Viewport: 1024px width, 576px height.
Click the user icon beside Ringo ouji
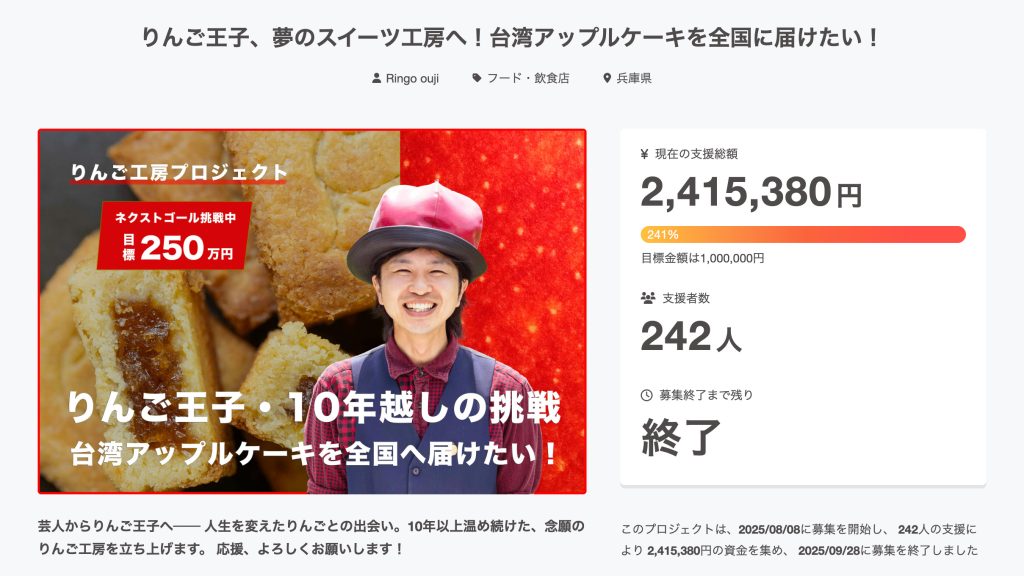[x=376, y=78]
